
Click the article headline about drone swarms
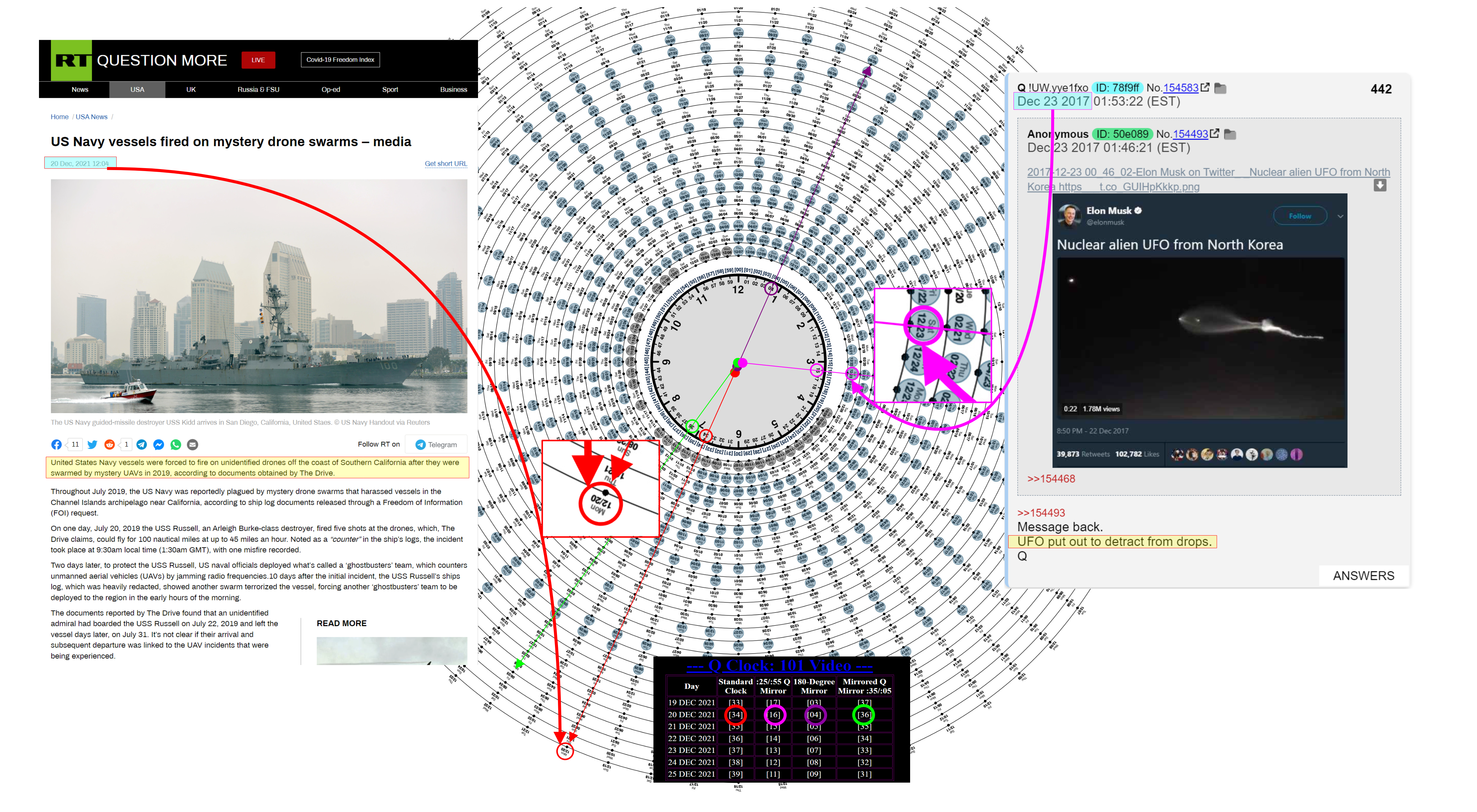pyautogui.click(x=231, y=142)
